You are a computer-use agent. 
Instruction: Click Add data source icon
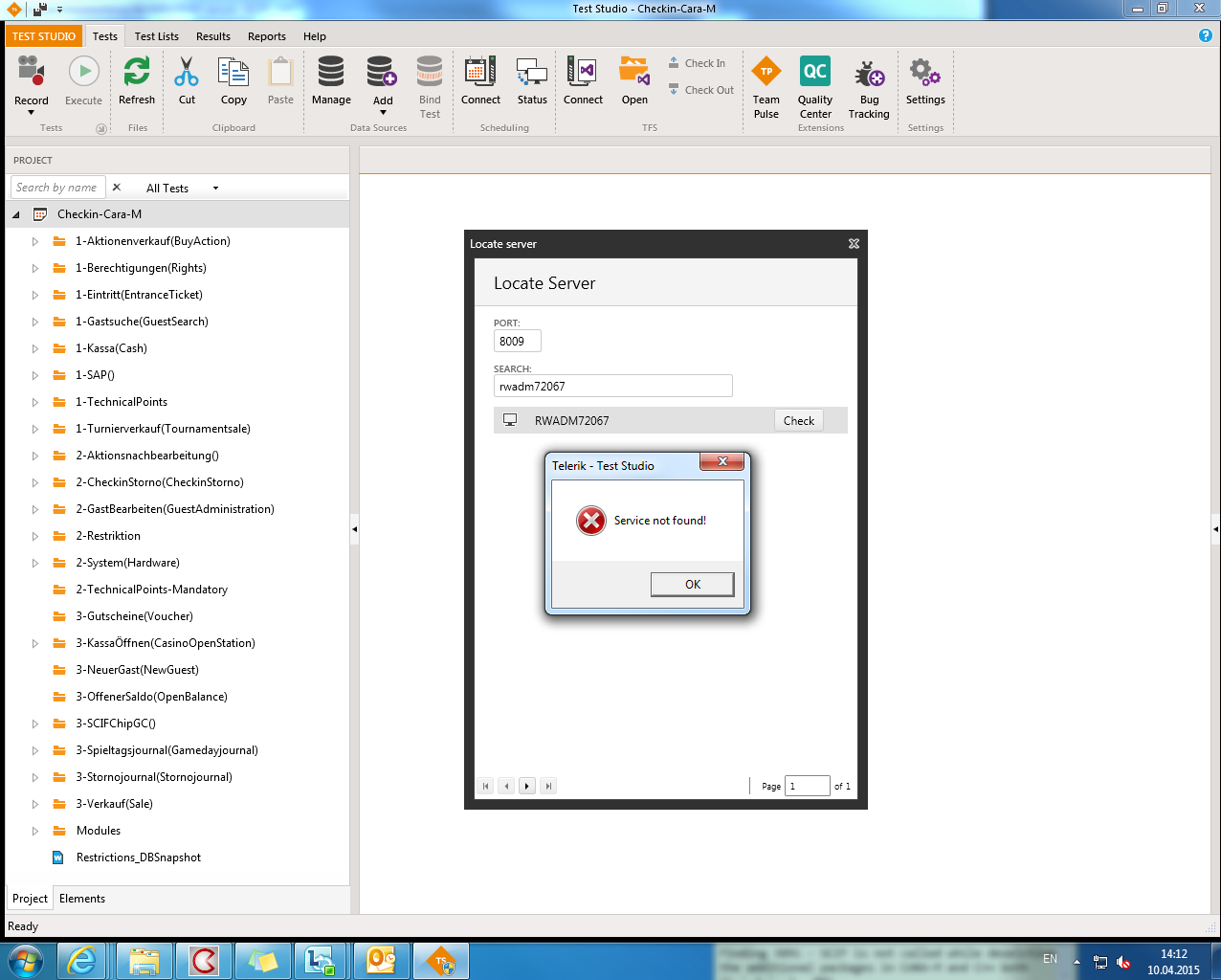click(x=382, y=72)
